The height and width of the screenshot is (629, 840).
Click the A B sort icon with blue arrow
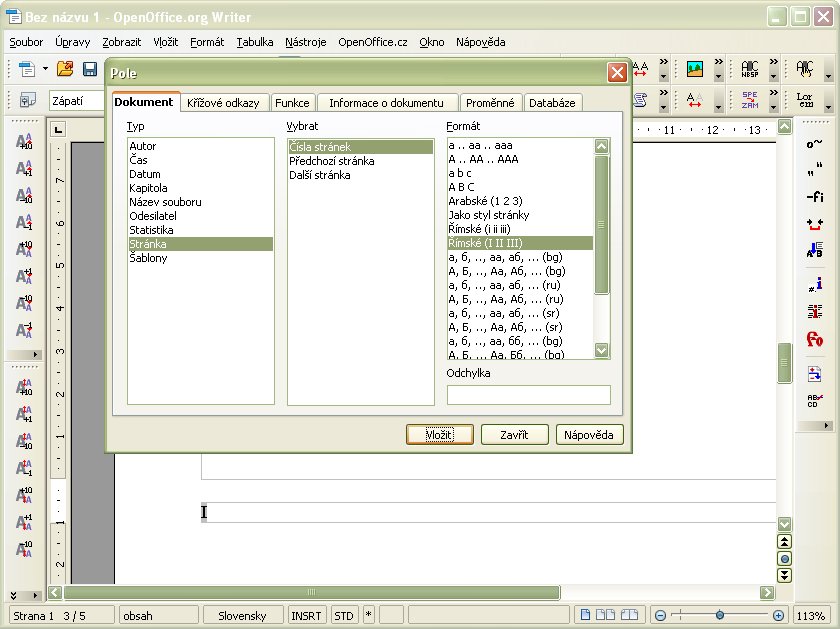[x=814, y=250]
